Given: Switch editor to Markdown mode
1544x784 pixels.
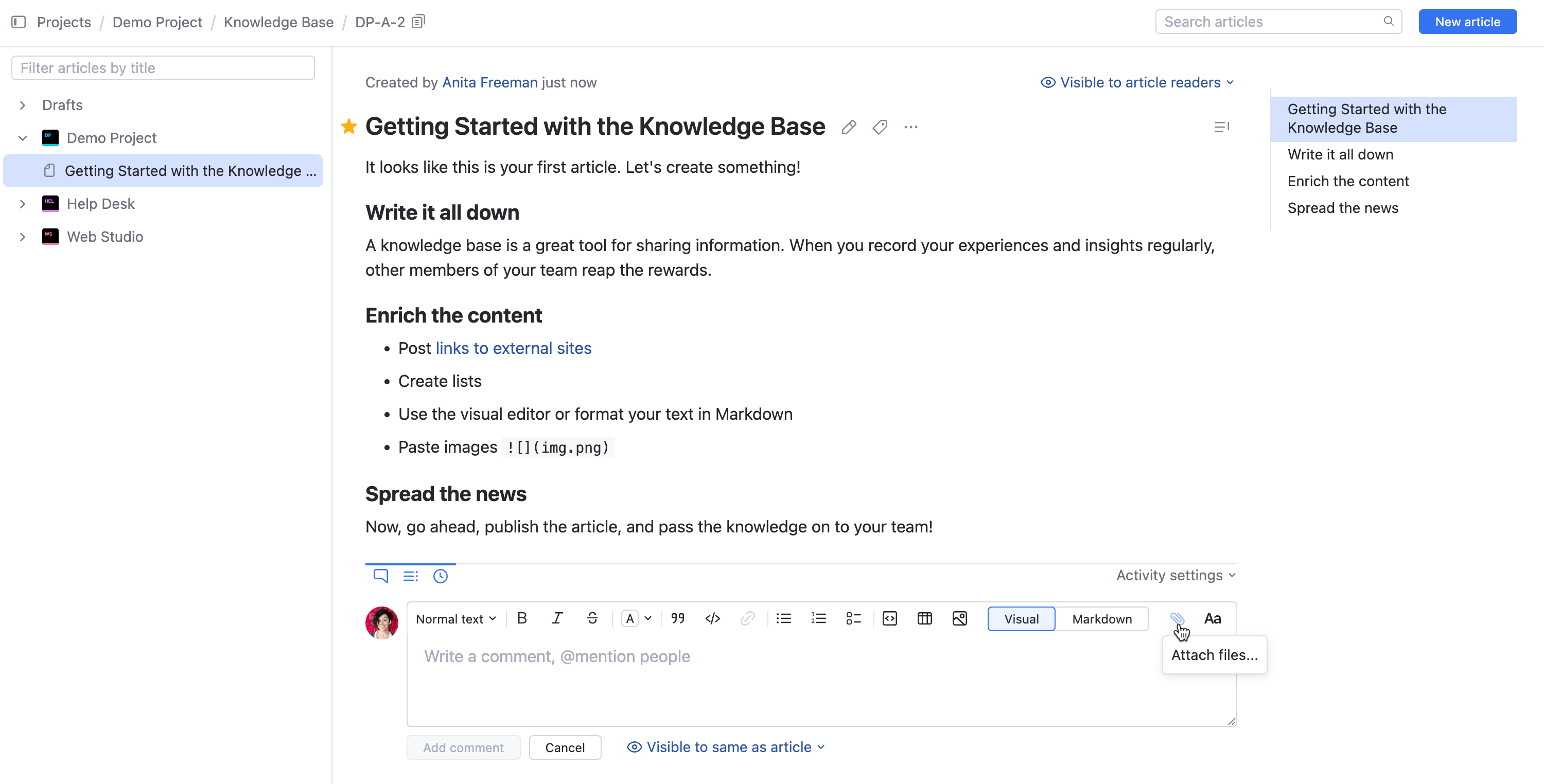Looking at the screenshot, I should pyautogui.click(x=1101, y=619).
